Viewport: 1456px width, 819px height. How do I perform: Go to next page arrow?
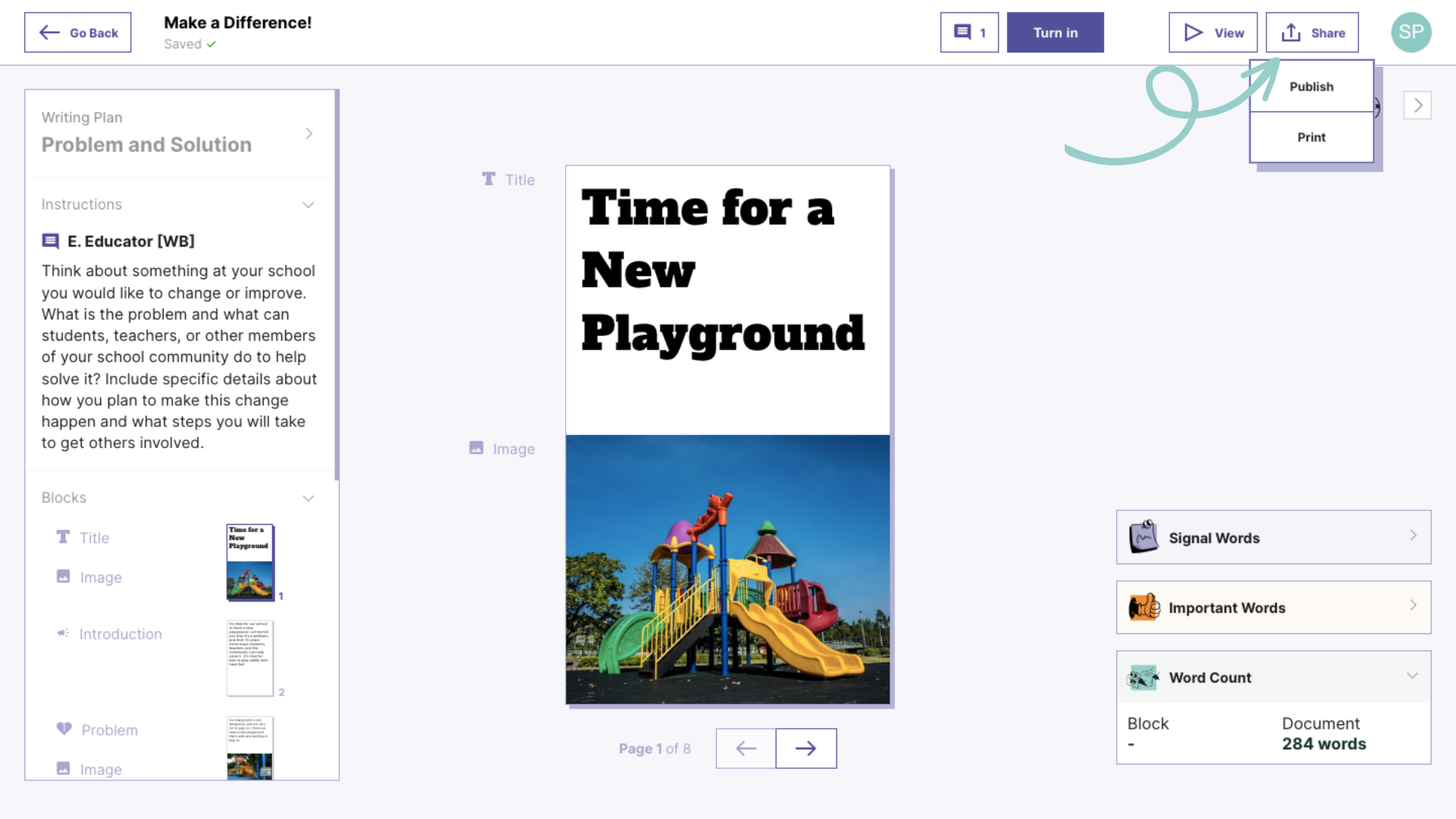click(x=805, y=748)
